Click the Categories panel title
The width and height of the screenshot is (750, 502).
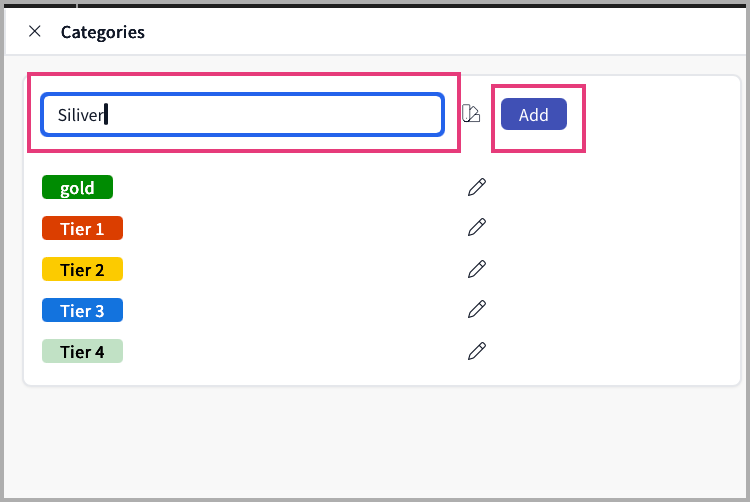103,32
